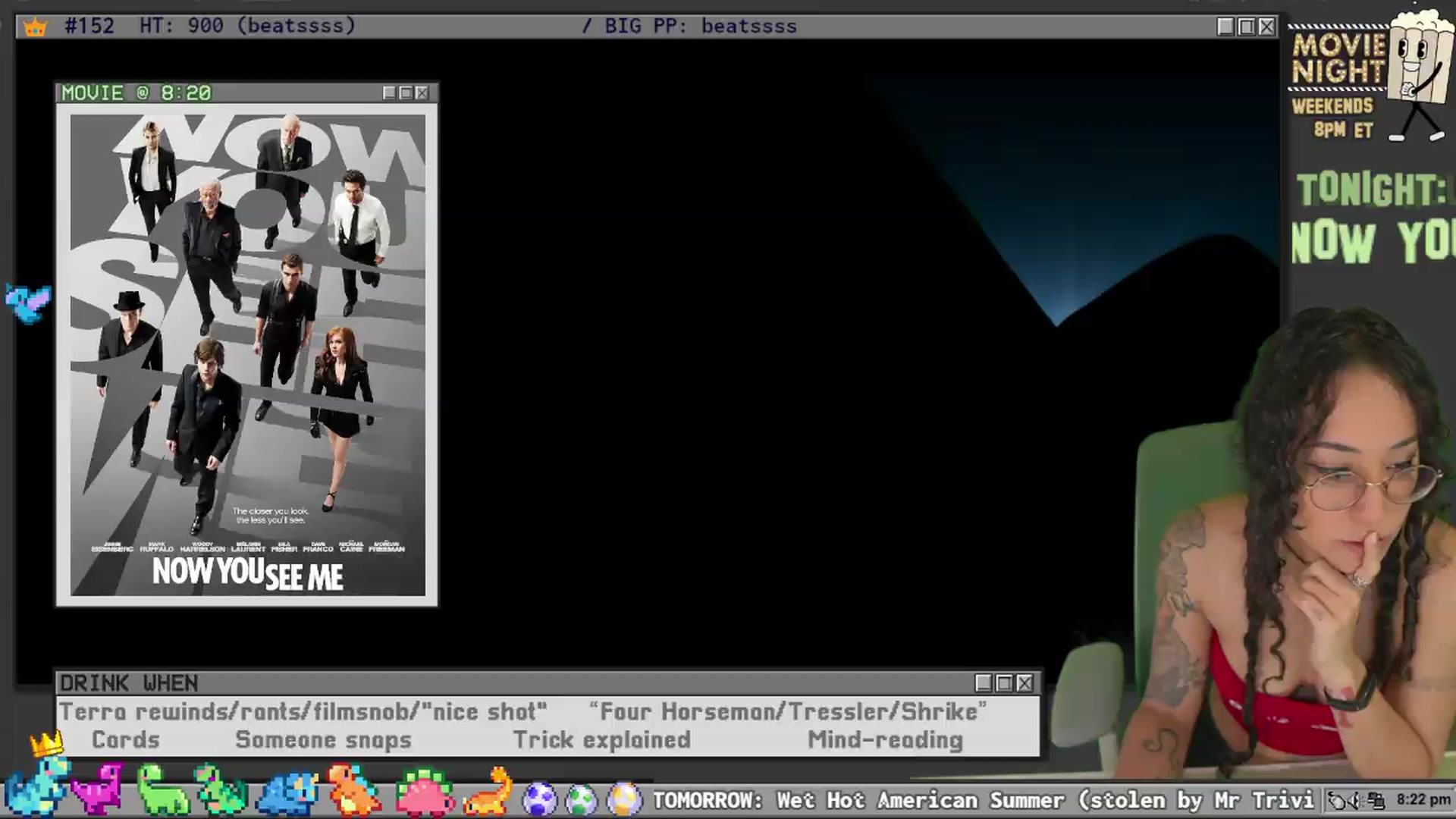Click the 'MOVIE @ 8:20' window title
The width and height of the screenshot is (1456, 819).
point(136,93)
